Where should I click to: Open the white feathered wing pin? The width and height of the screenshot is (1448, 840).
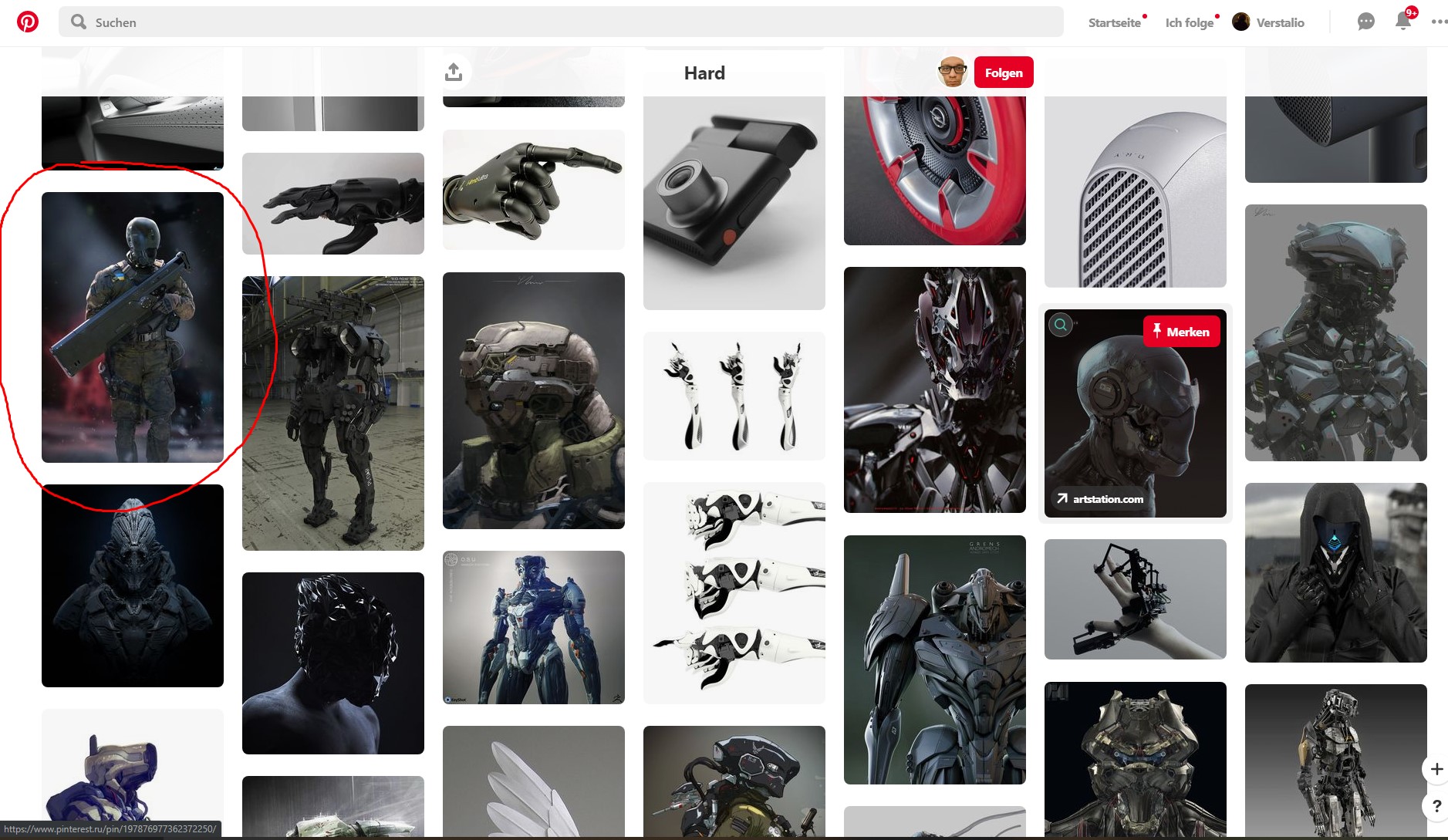click(x=534, y=783)
